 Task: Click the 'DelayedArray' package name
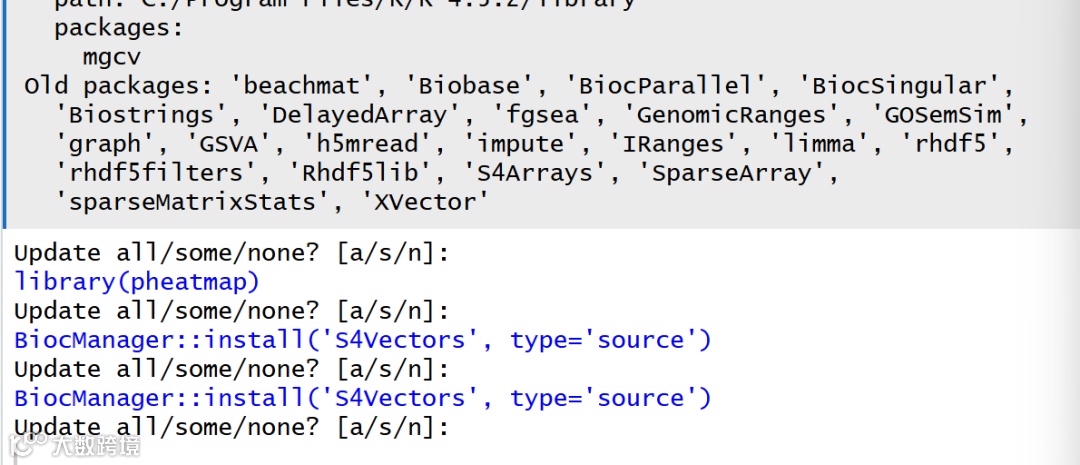click(361, 115)
